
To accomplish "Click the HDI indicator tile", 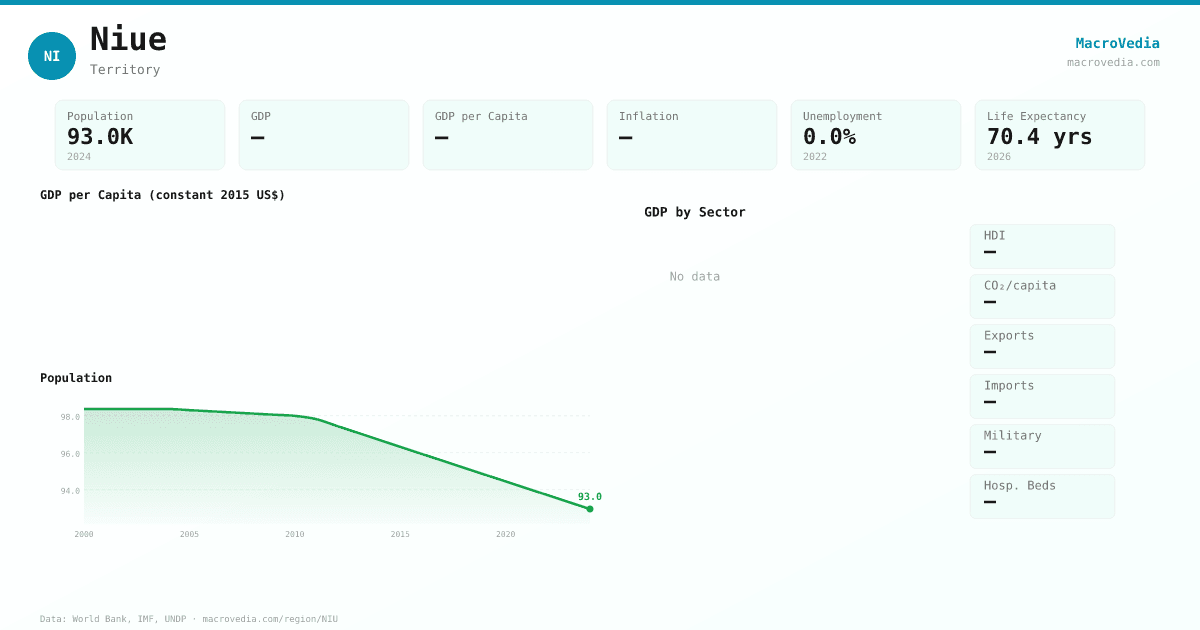I will pos(1042,246).
